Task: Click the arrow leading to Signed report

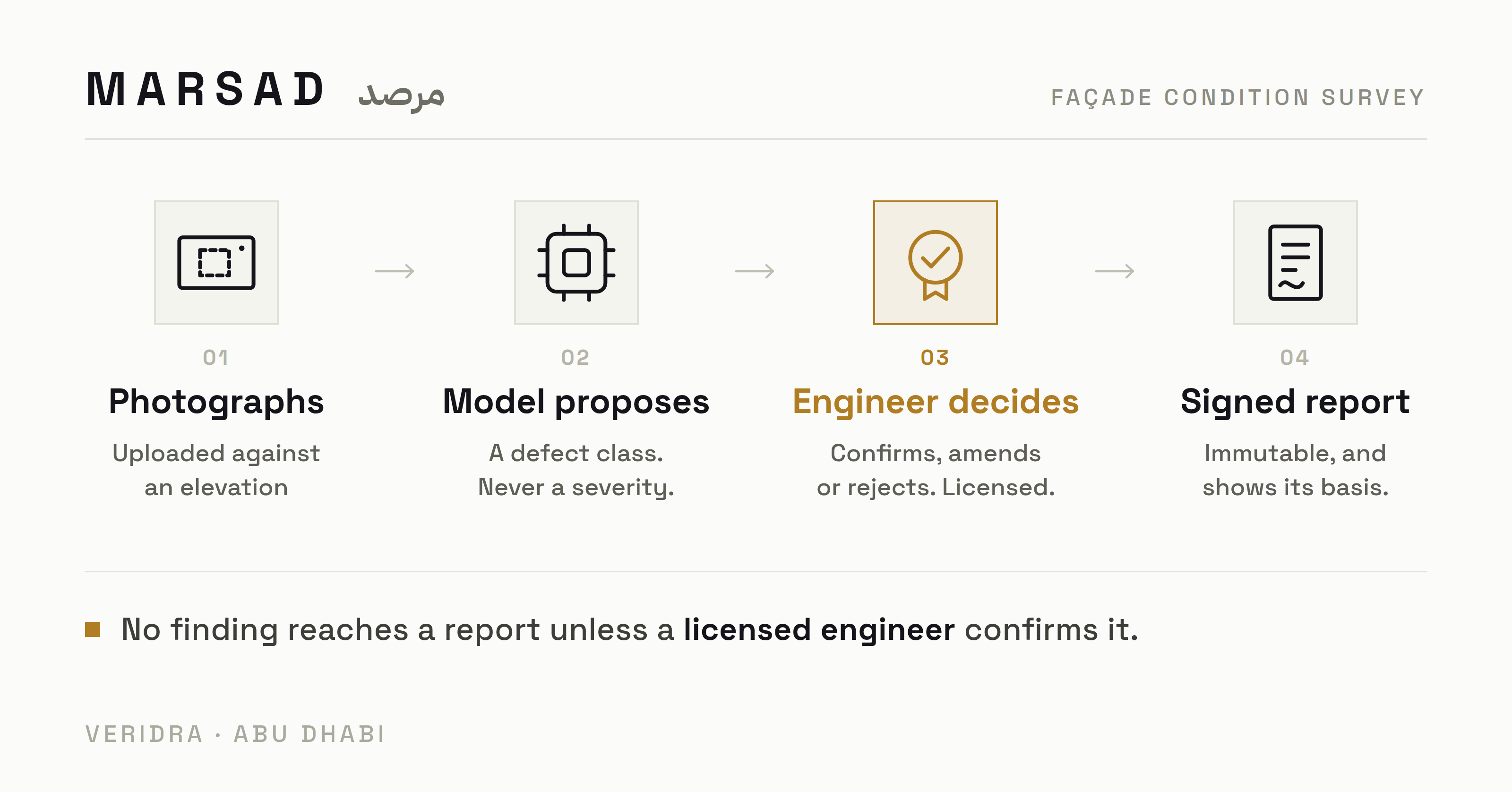Action: click(1115, 271)
